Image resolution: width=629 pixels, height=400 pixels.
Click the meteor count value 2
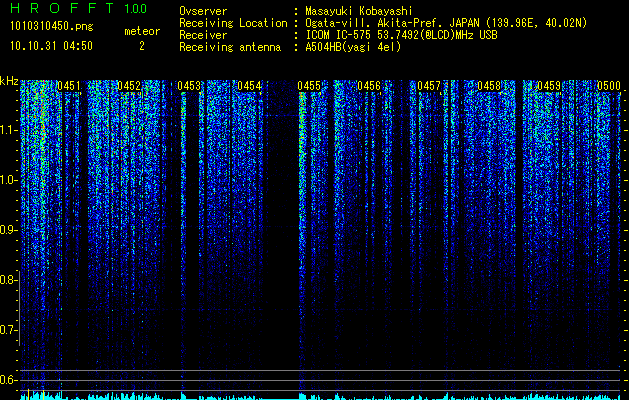point(142,46)
